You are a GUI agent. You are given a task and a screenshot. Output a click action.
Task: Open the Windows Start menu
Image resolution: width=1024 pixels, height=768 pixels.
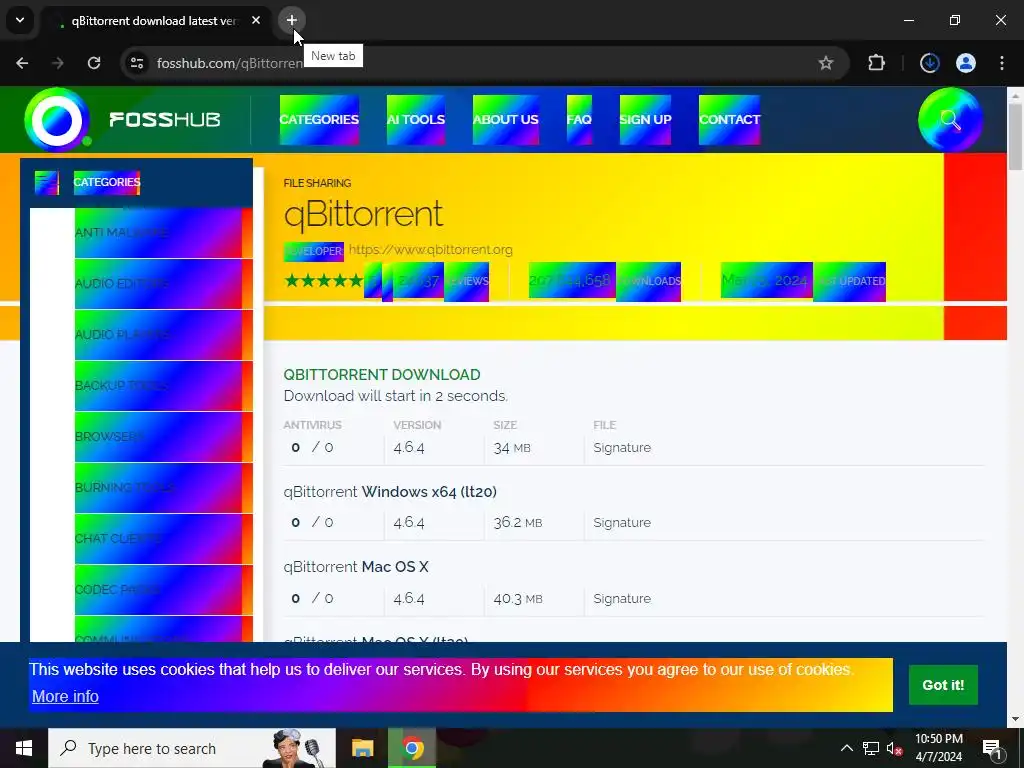(24, 748)
